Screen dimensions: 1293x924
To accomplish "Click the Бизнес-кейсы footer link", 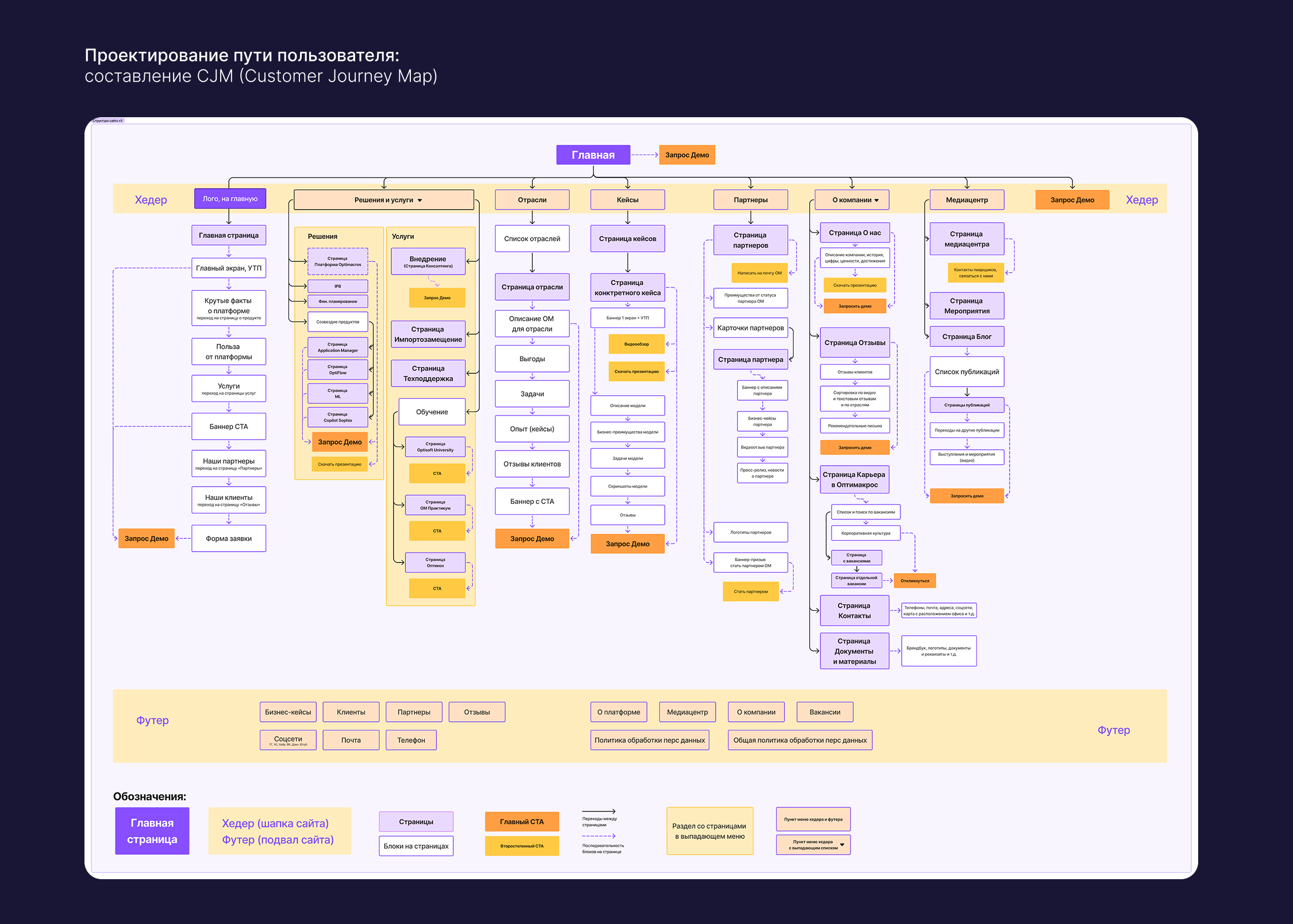I will coord(288,712).
